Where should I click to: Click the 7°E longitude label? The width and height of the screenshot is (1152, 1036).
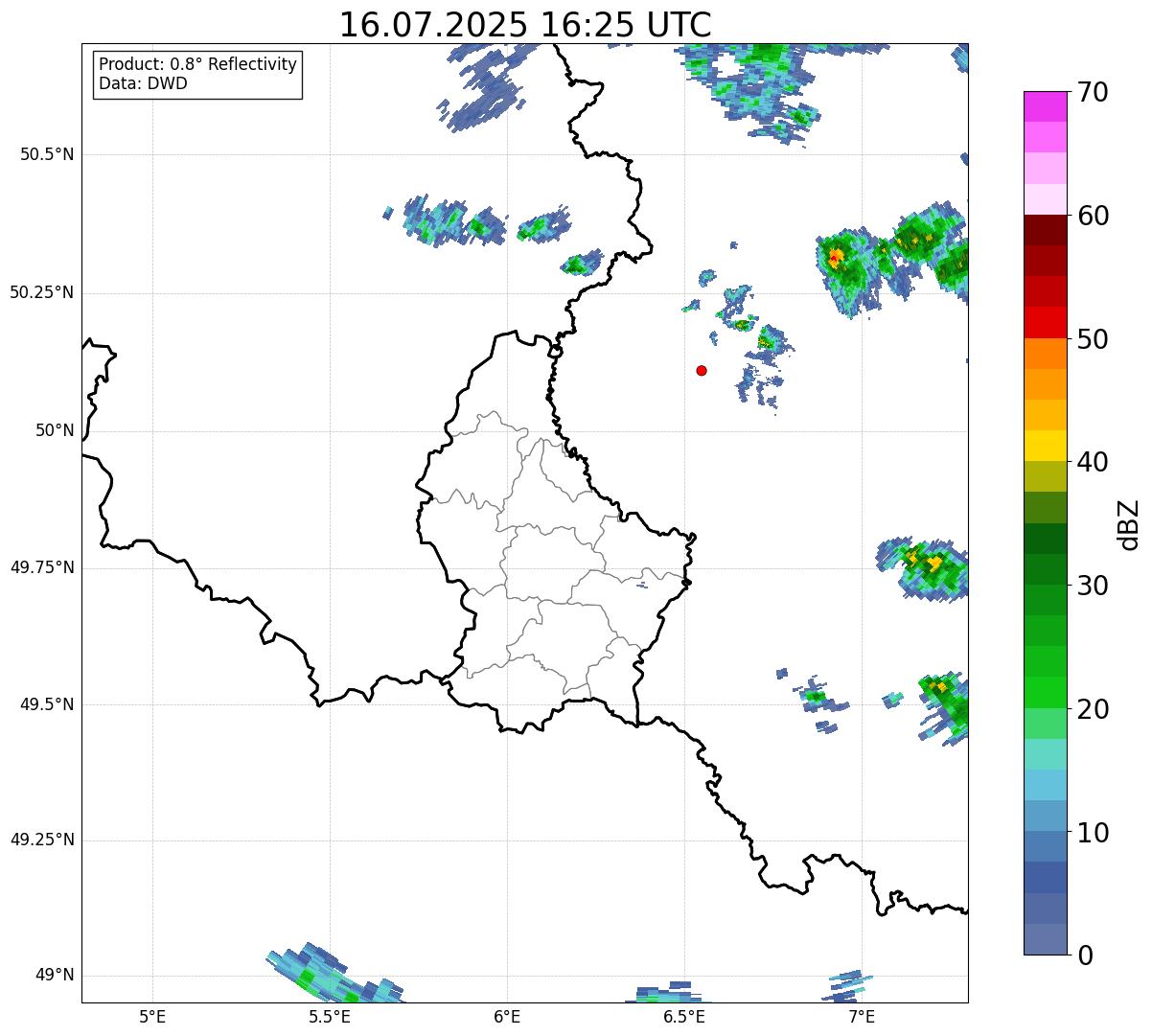(x=862, y=1016)
